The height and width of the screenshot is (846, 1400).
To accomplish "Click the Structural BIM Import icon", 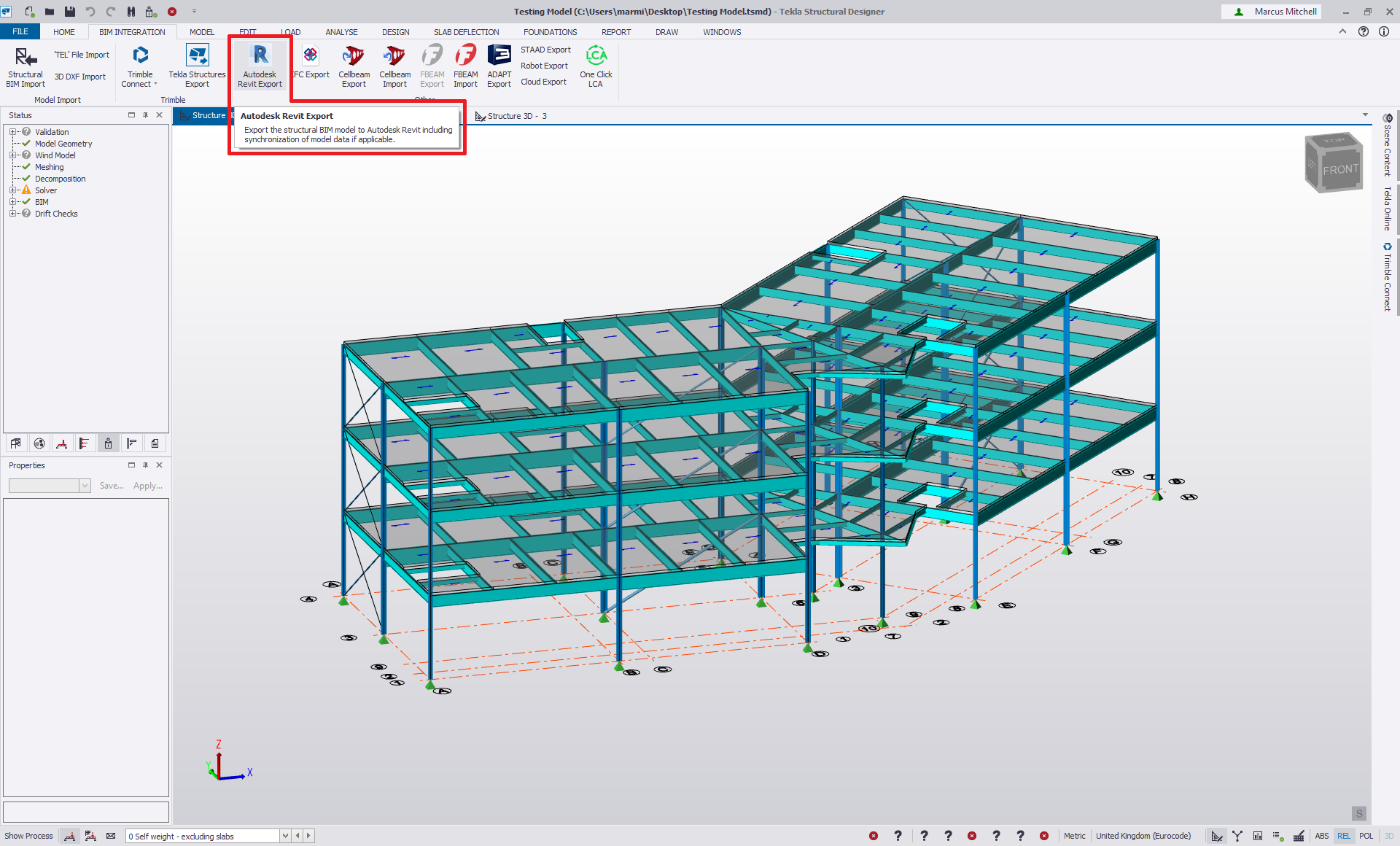I will (26, 57).
